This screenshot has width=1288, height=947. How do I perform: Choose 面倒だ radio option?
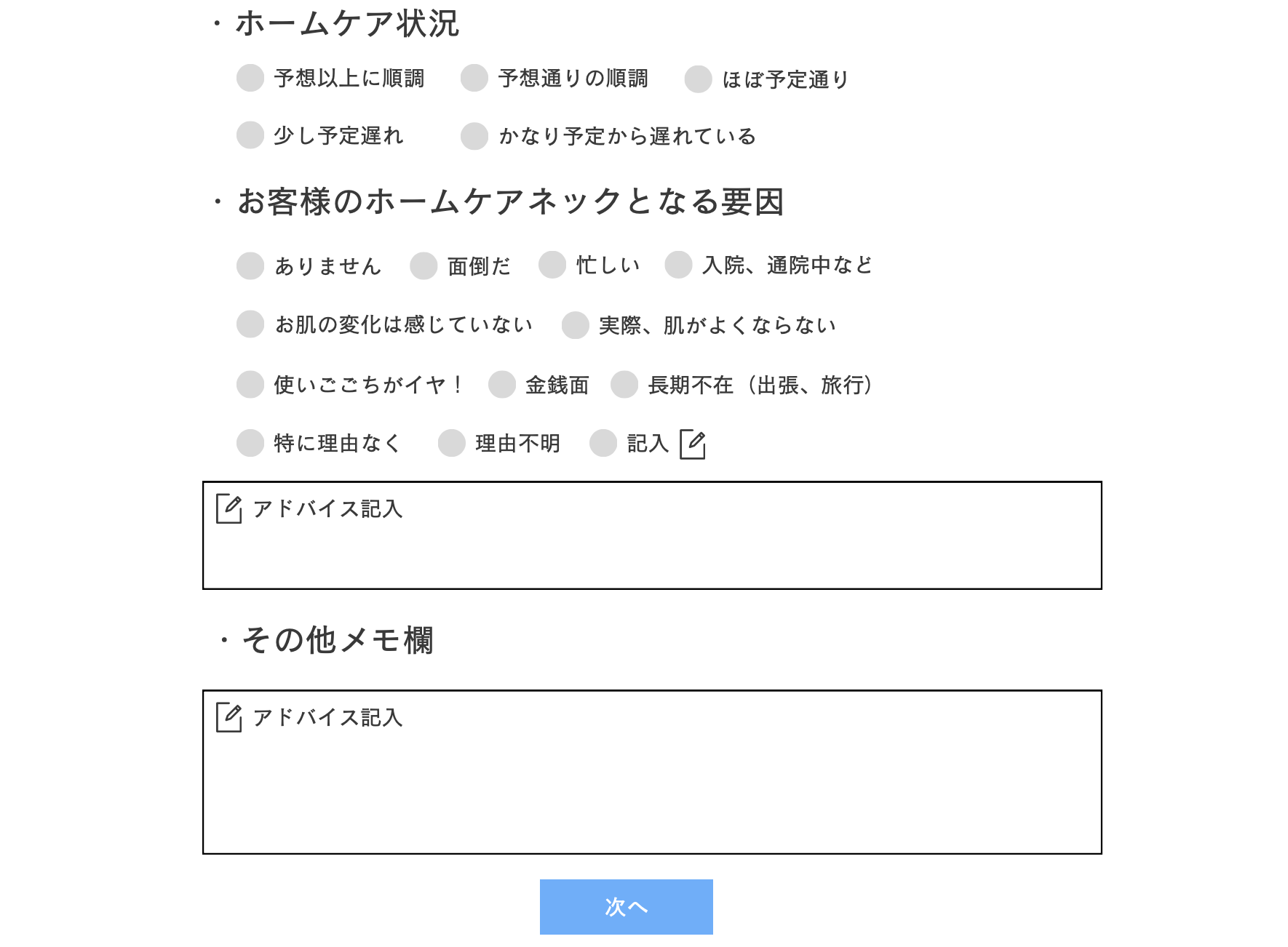tap(424, 266)
